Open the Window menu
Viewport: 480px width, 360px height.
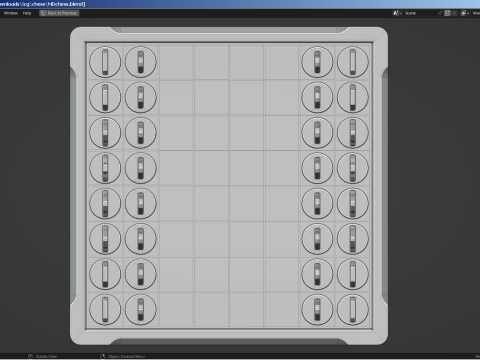point(11,13)
